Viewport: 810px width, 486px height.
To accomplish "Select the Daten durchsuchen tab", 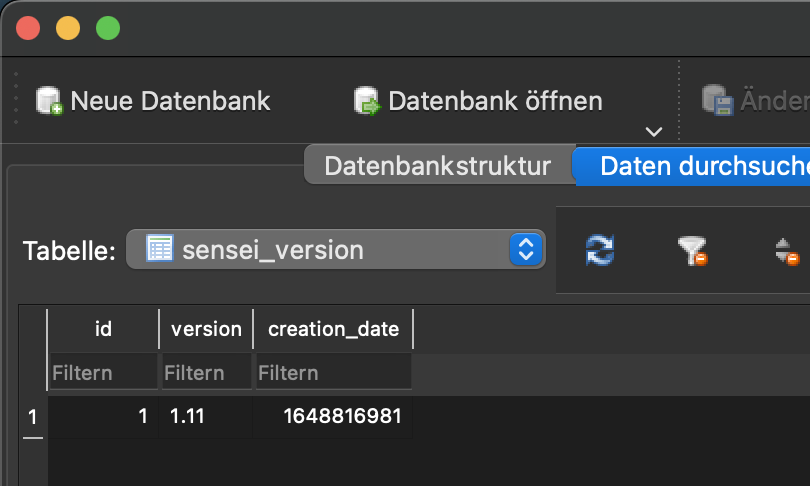I will point(692,166).
